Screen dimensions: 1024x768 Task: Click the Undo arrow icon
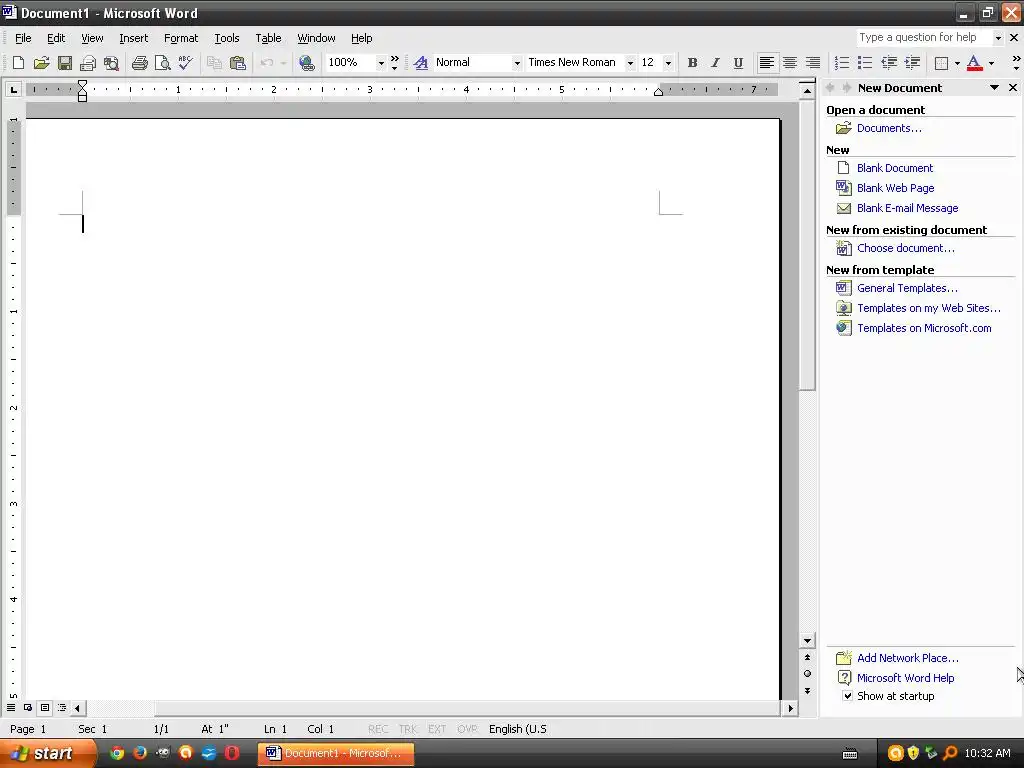[266, 63]
